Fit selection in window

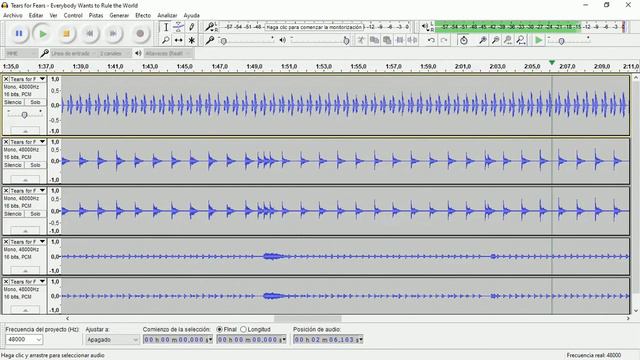508,40
